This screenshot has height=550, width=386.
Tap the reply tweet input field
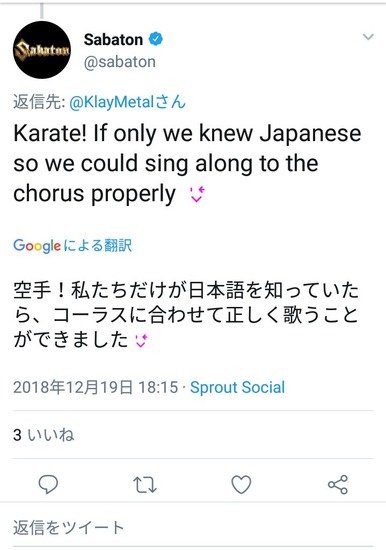pos(193,527)
